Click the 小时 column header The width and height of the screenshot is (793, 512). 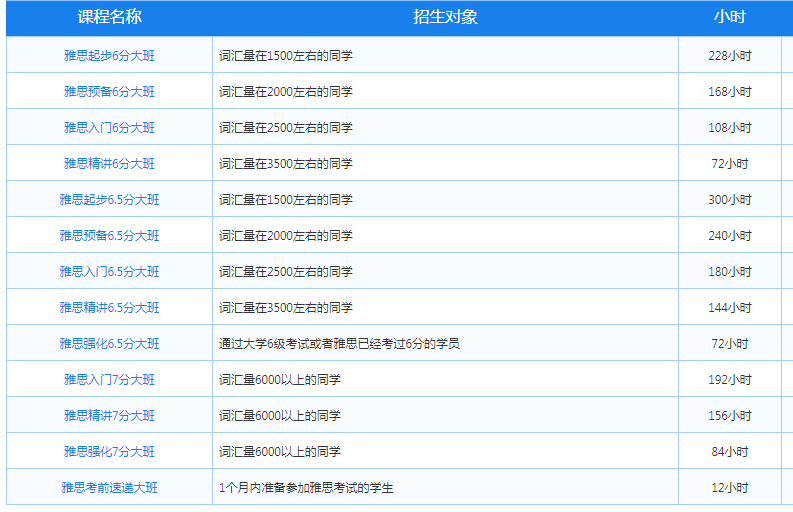[x=729, y=17]
